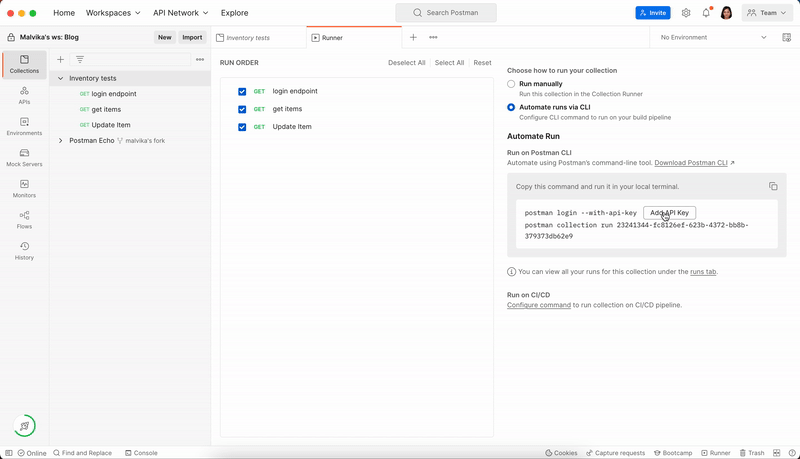The image size is (800, 459).
Task: Open the Monitors sidebar panel
Action: pyautogui.click(x=24, y=189)
